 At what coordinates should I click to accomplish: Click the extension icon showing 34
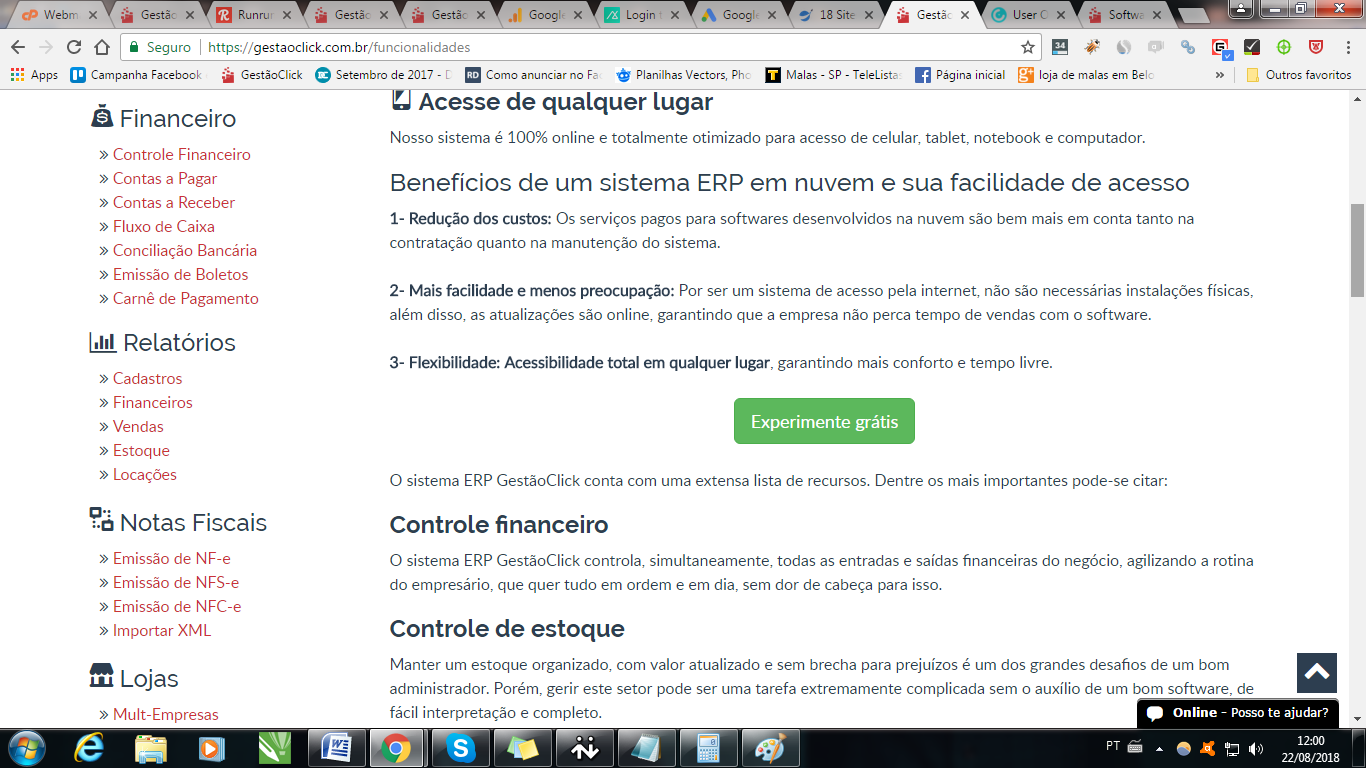tap(1060, 47)
